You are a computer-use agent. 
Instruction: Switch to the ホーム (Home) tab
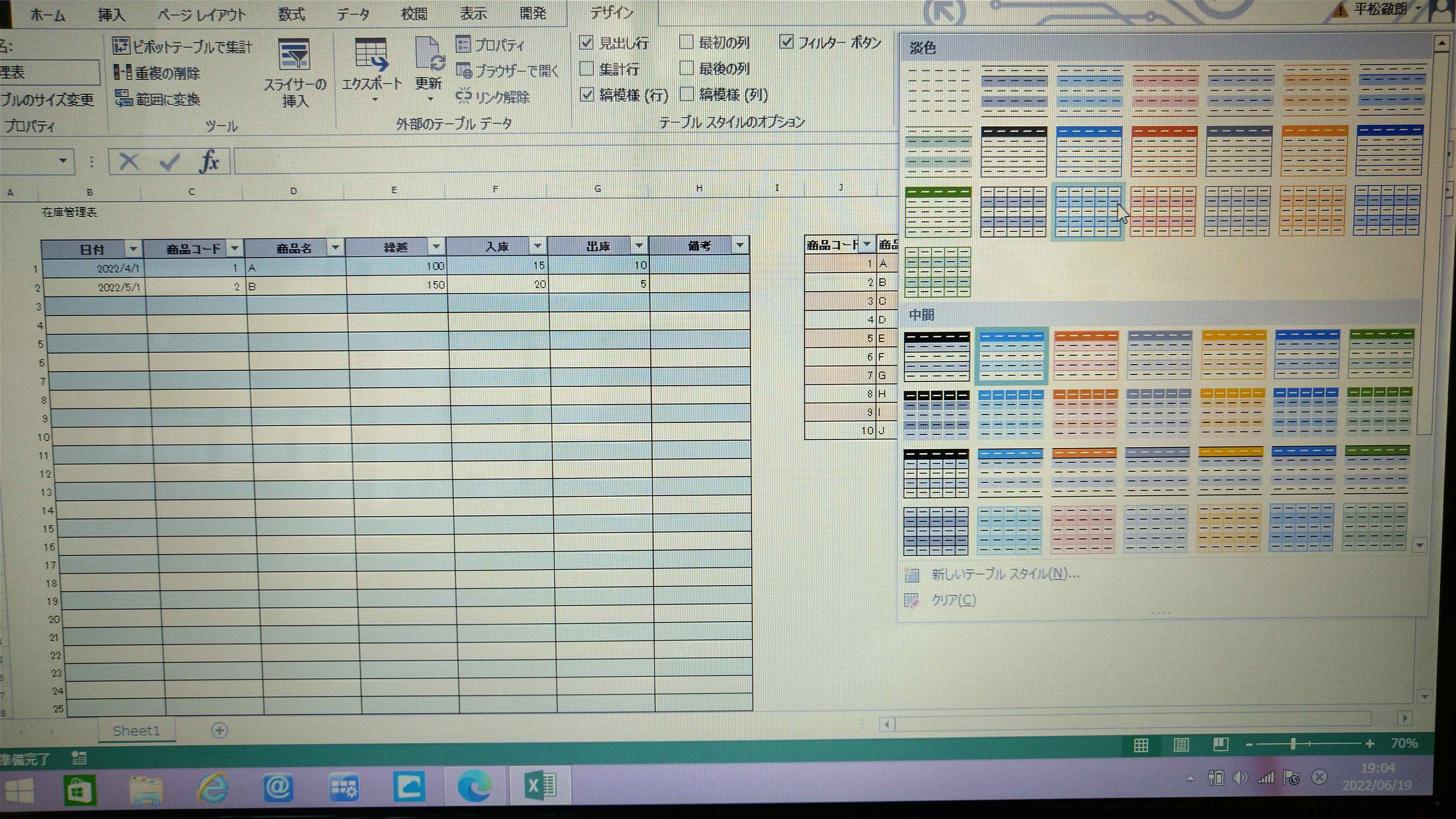click(48, 15)
